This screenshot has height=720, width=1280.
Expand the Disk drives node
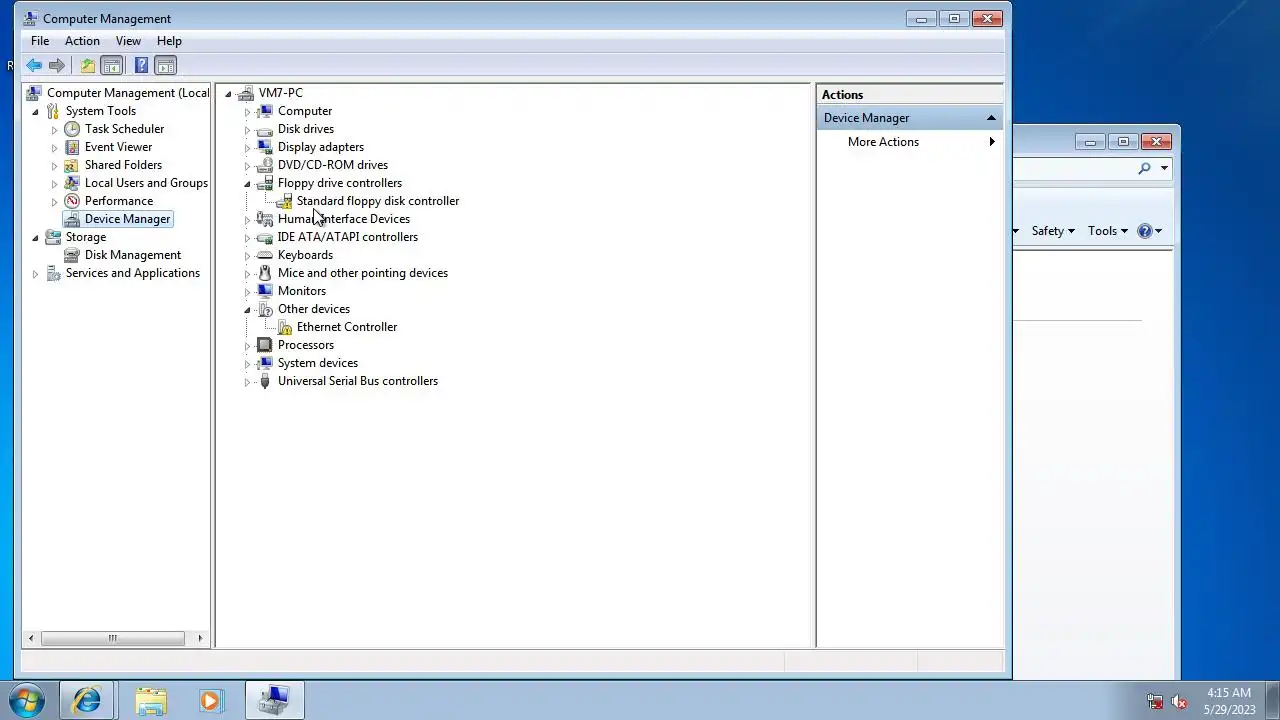[x=247, y=130]
